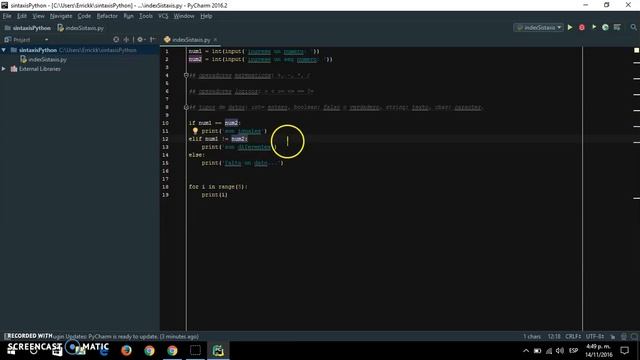Click Hide Project panel icon
The width and height of the screenshot is (640, 360).
click(x=152, y=40)
